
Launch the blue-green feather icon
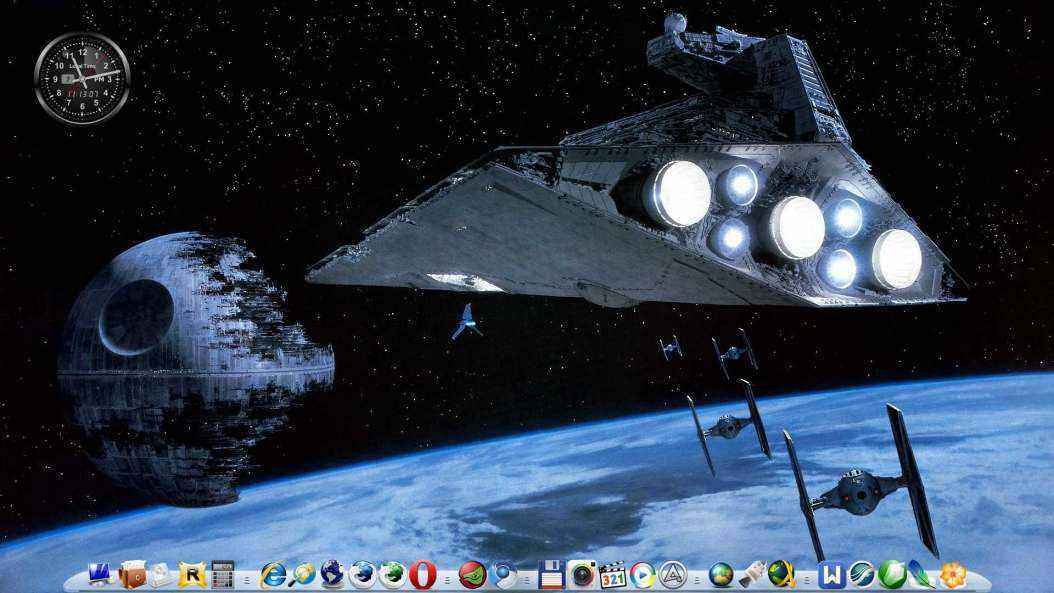pos(922,575)
